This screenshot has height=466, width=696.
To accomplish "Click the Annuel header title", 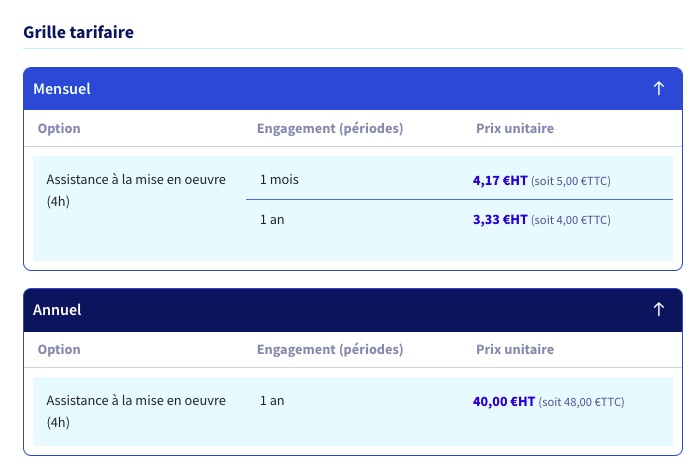I will [57, 310].
